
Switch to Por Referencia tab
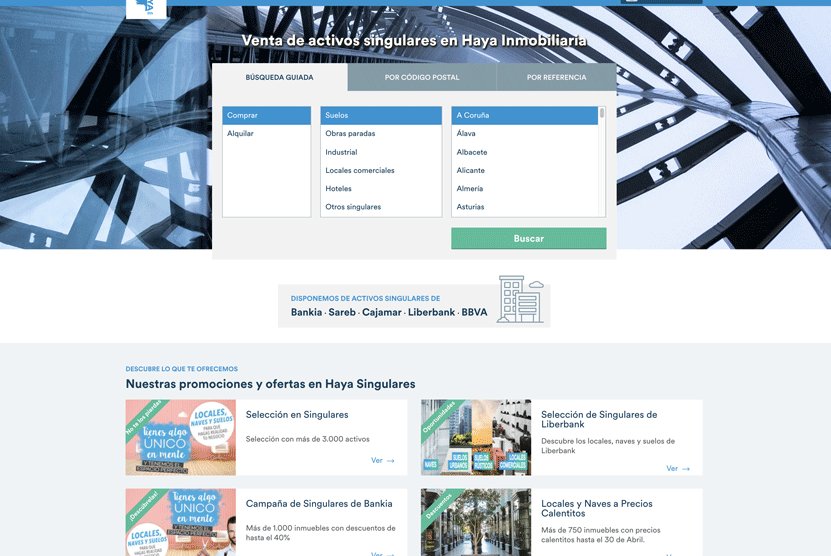(556, 77)
